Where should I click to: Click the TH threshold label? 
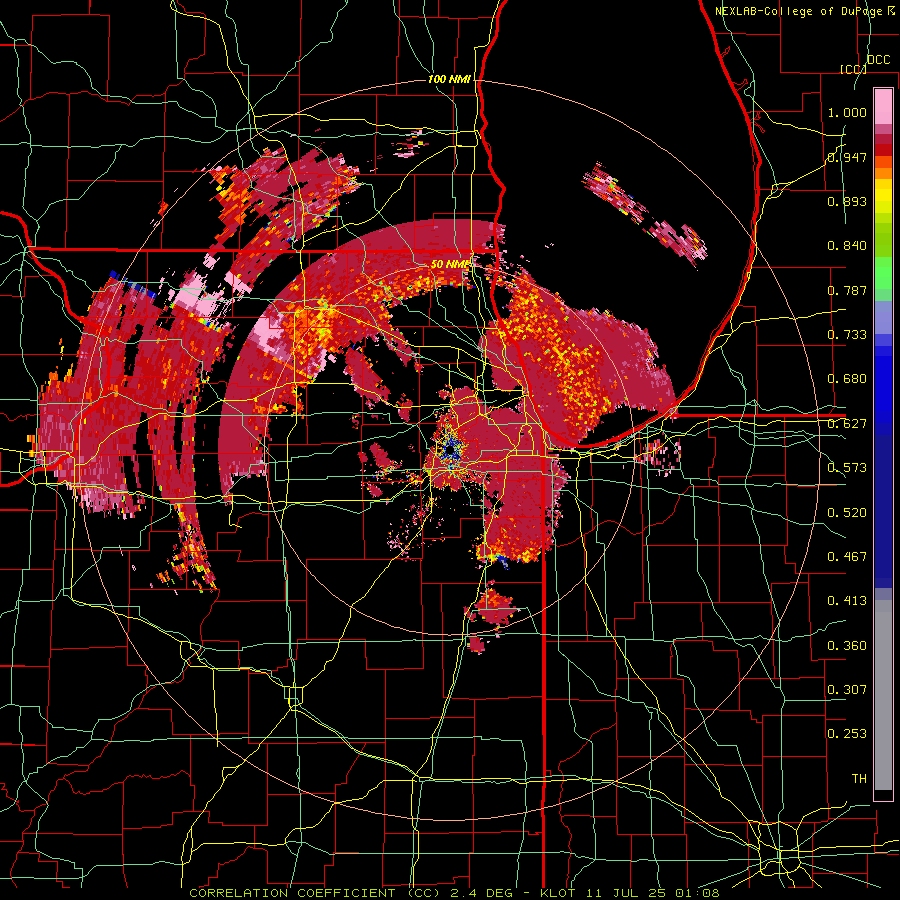tap(859, 778)
